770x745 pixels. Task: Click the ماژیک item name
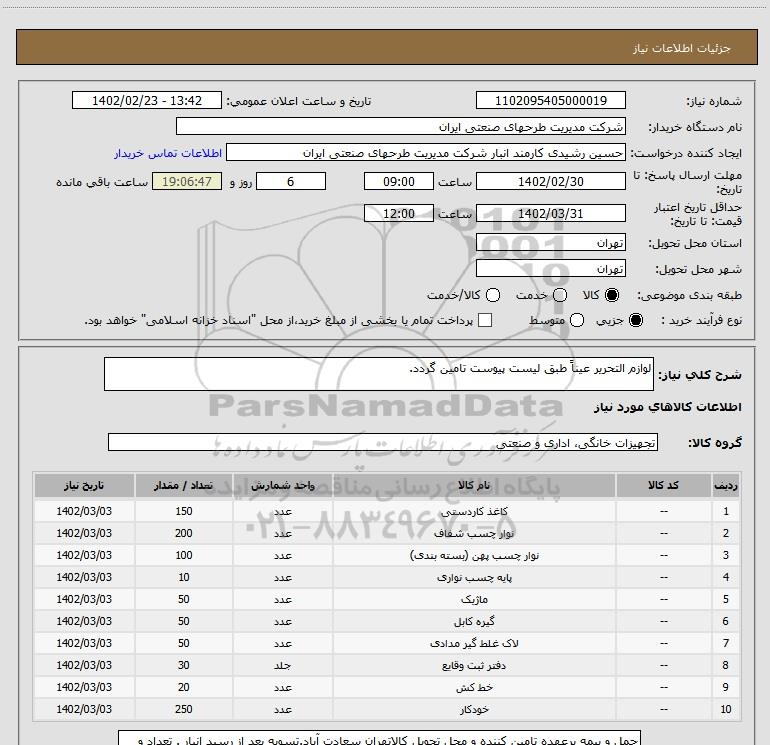click(474, 599)
